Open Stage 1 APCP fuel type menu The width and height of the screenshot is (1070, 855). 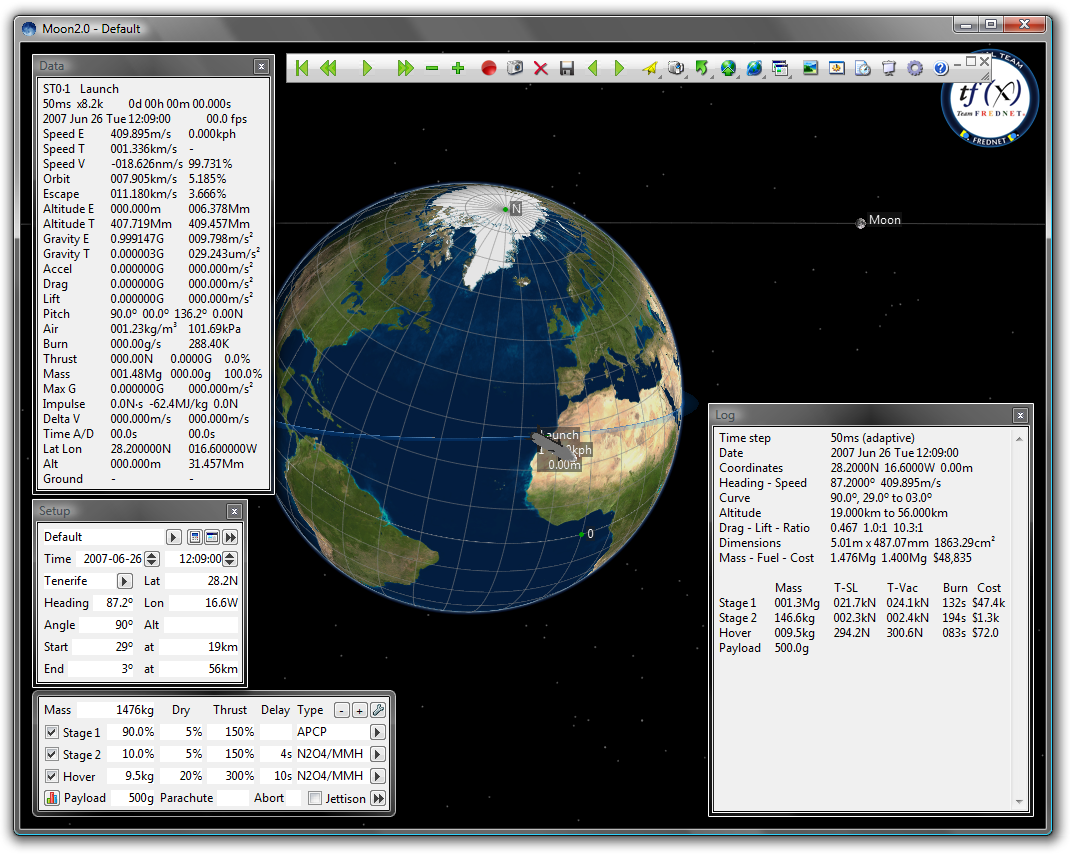pyautogui.click(x=377, y=732)
